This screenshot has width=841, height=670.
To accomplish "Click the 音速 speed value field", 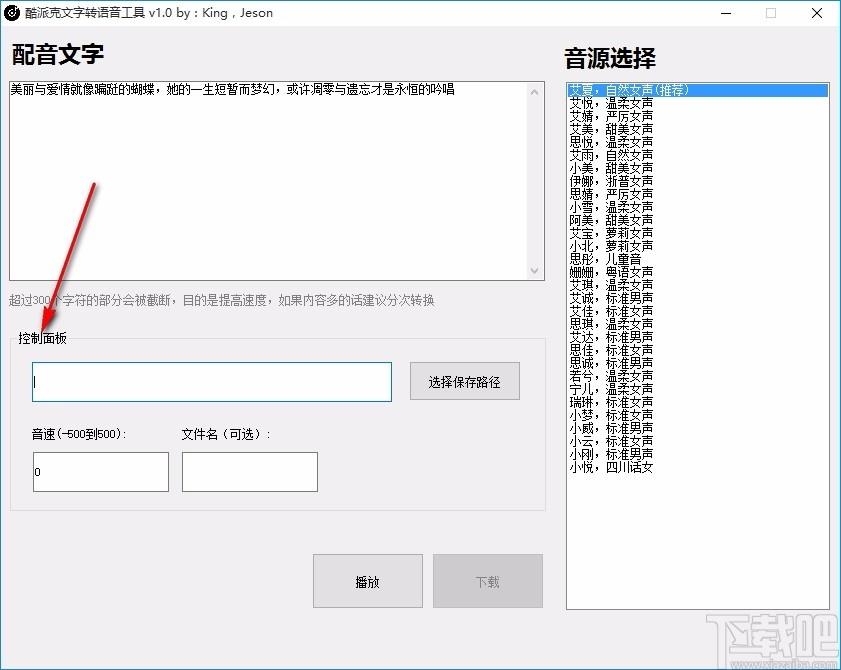I will [101, 472].
